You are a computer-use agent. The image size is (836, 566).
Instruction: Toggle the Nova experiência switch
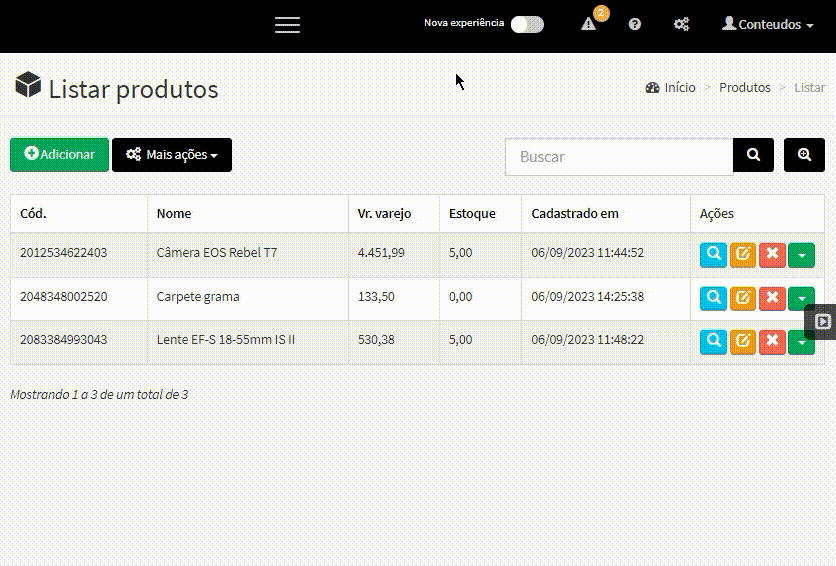[527, 25]
